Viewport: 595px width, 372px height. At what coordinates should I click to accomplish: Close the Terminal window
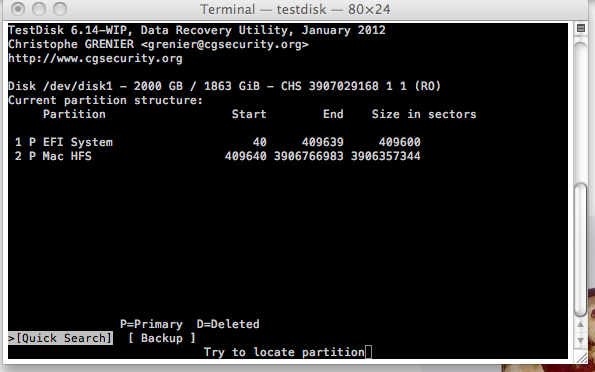tap(17, 9)
